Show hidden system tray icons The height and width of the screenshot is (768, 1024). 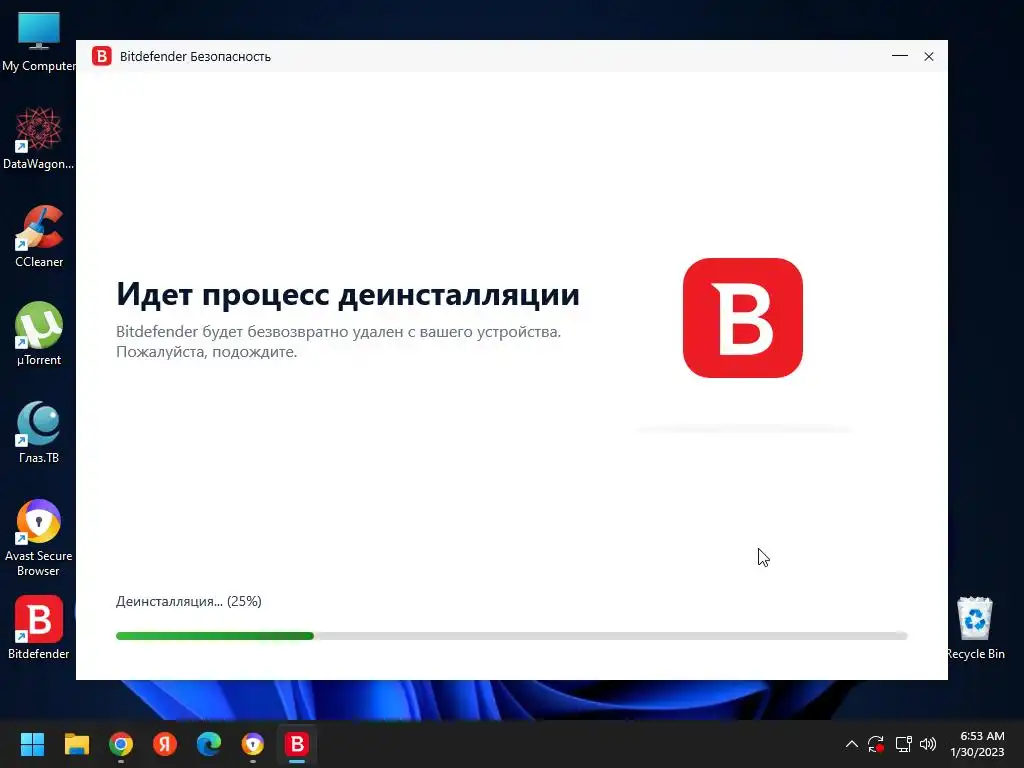(x=852, y=744)
